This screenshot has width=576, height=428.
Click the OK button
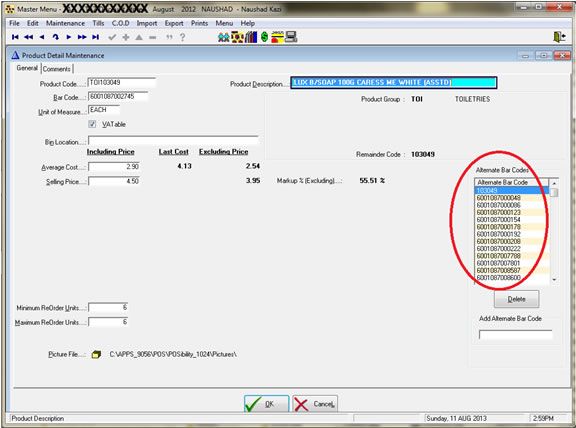(x=267, y=404)
